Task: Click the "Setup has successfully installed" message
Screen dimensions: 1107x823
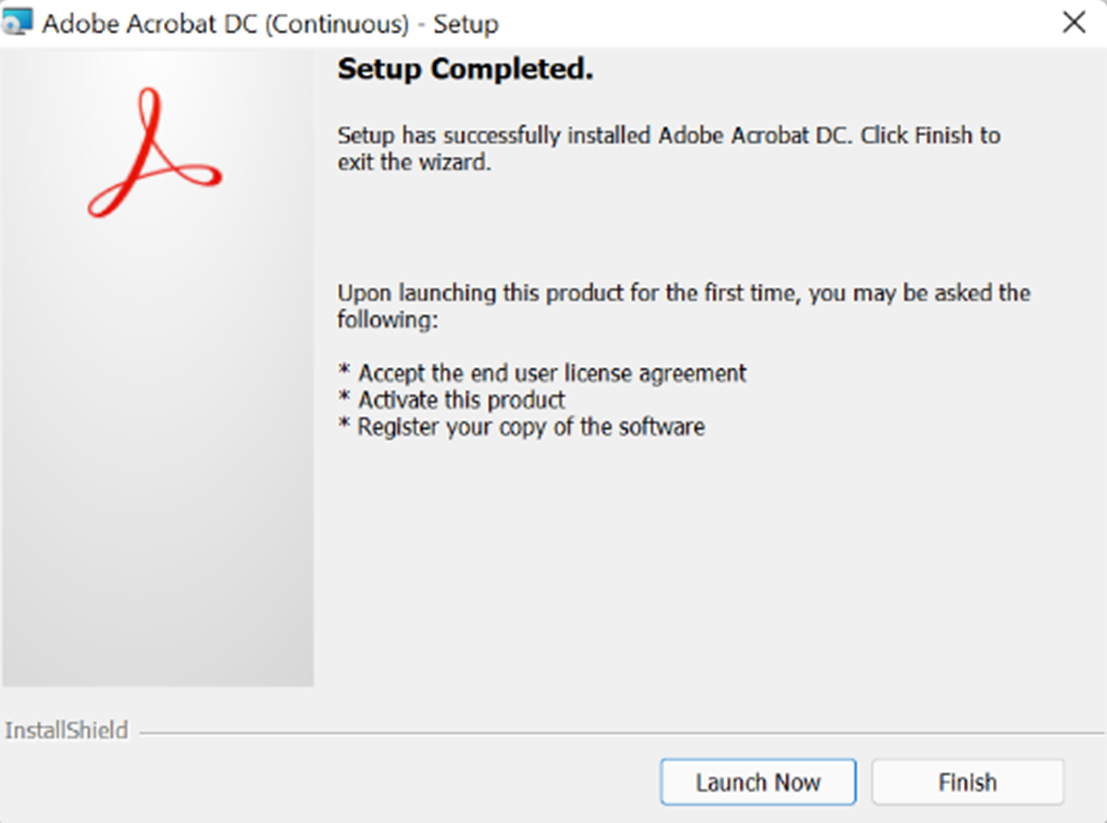Action: point(668,136)
